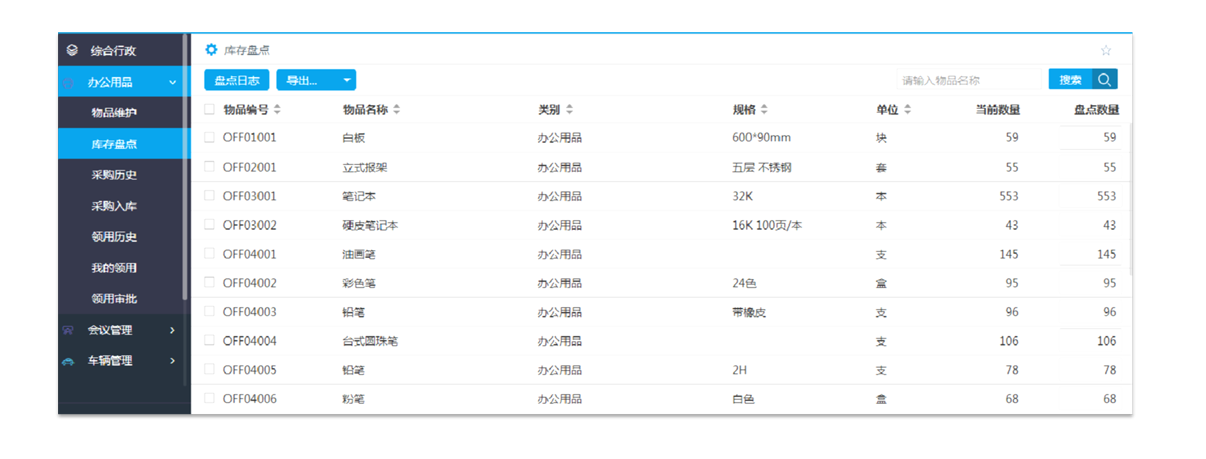The image size is (1206, 459).
Task: Click the magnifier search icon
Action: [x=1105, y=80]
